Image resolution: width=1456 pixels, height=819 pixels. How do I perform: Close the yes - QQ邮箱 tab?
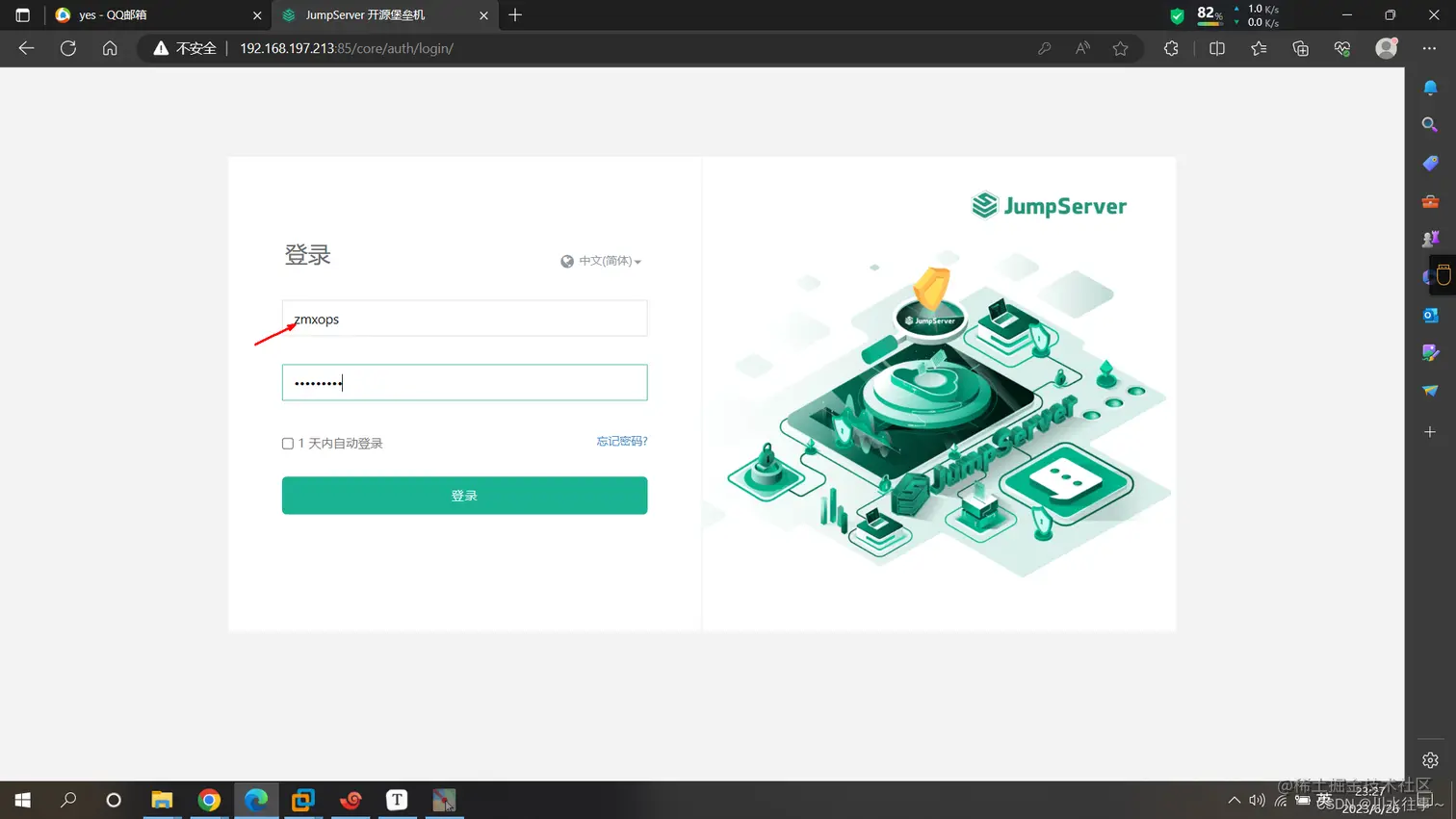click(x=257, y=15)
